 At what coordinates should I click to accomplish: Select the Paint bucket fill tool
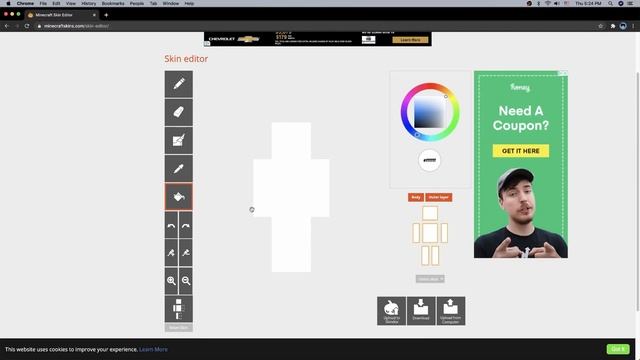179,197
